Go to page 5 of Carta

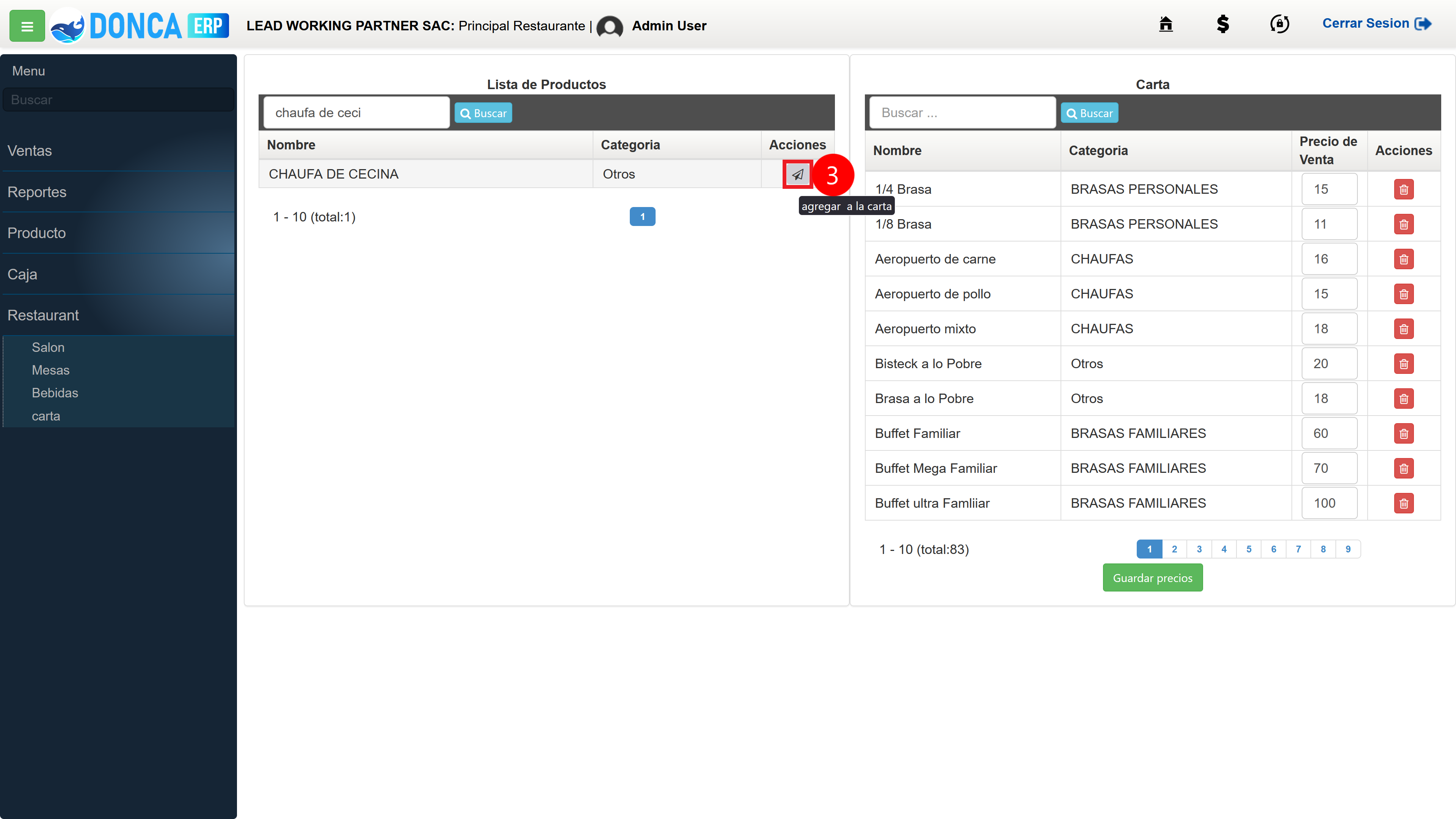pyautogui.click(x=1249, y=549)
